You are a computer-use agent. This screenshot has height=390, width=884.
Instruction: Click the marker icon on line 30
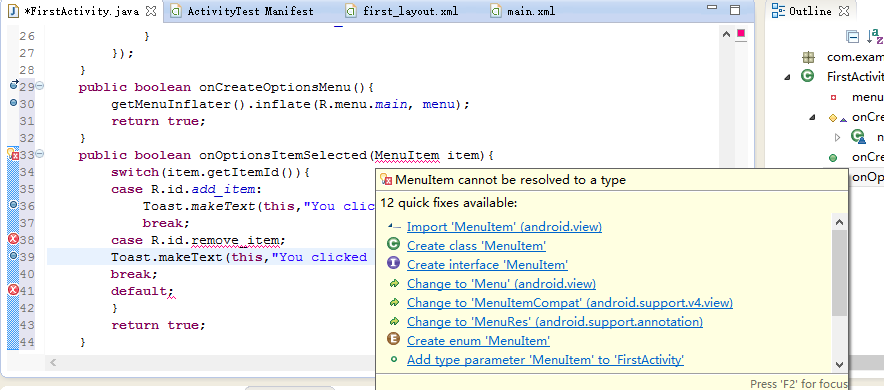[14, 103]
